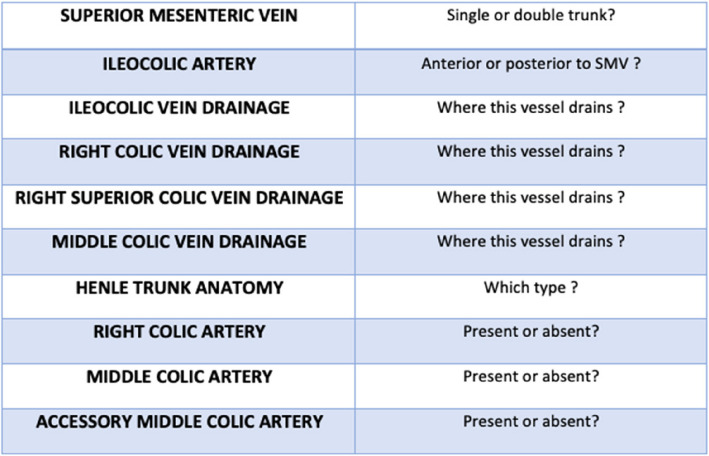Select the 'Single or double trunk?' cell
709x456 pixels.
530,17
